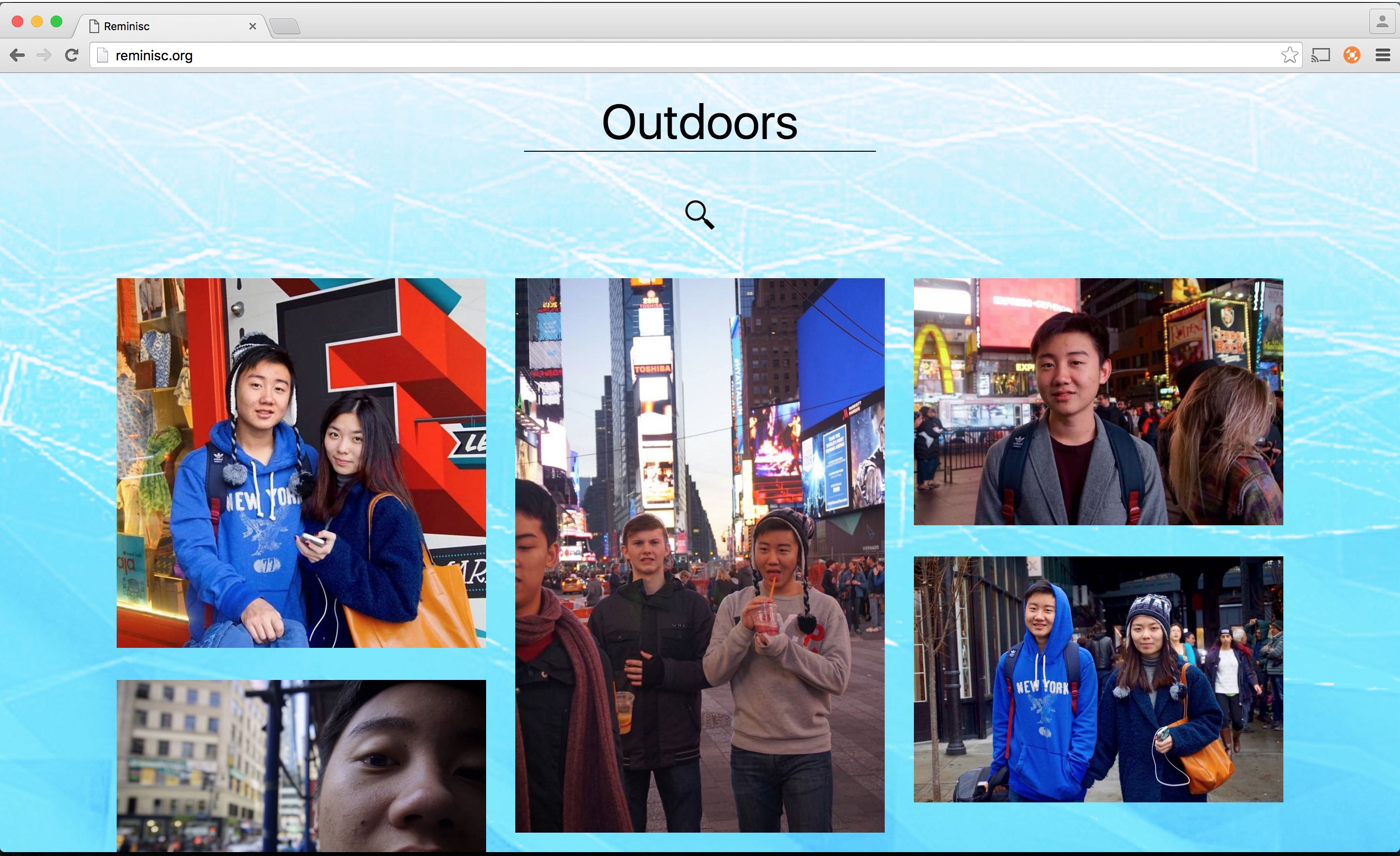Viewport: 1400px width, 856px height.
Task: Close the Reminisc tab
Action: click(253, 26)
